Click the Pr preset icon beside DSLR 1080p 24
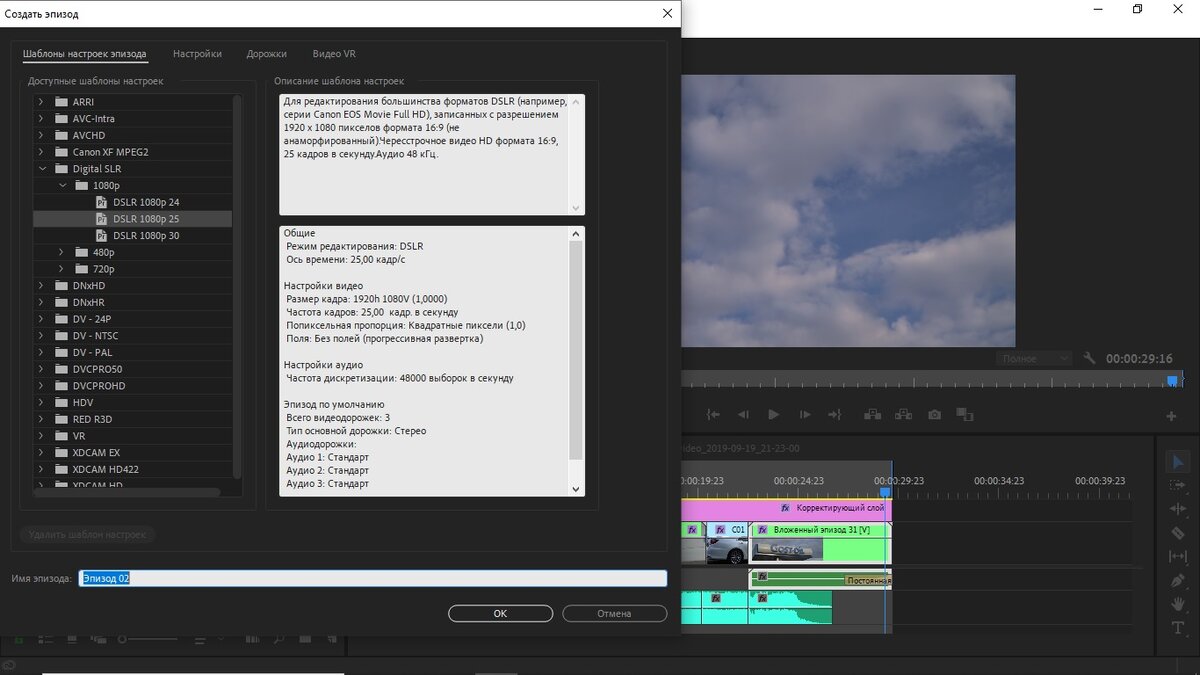The image size is (1200, 675). (x=101, y=202)
